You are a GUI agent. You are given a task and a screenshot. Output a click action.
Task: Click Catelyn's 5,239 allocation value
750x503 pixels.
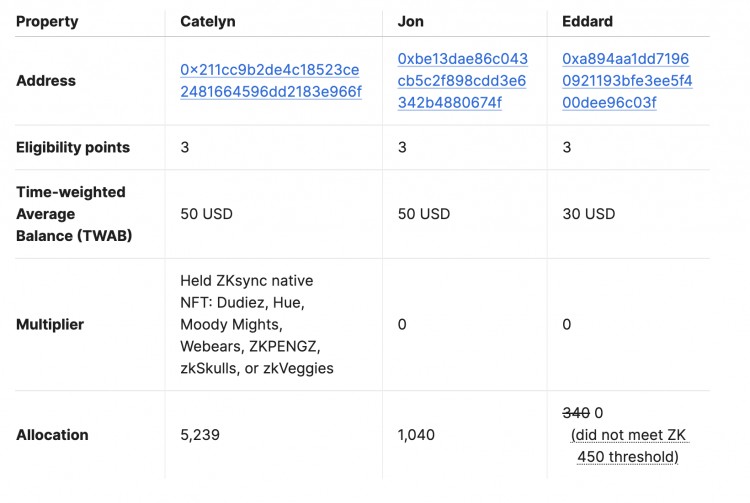[x=200, y=435]
